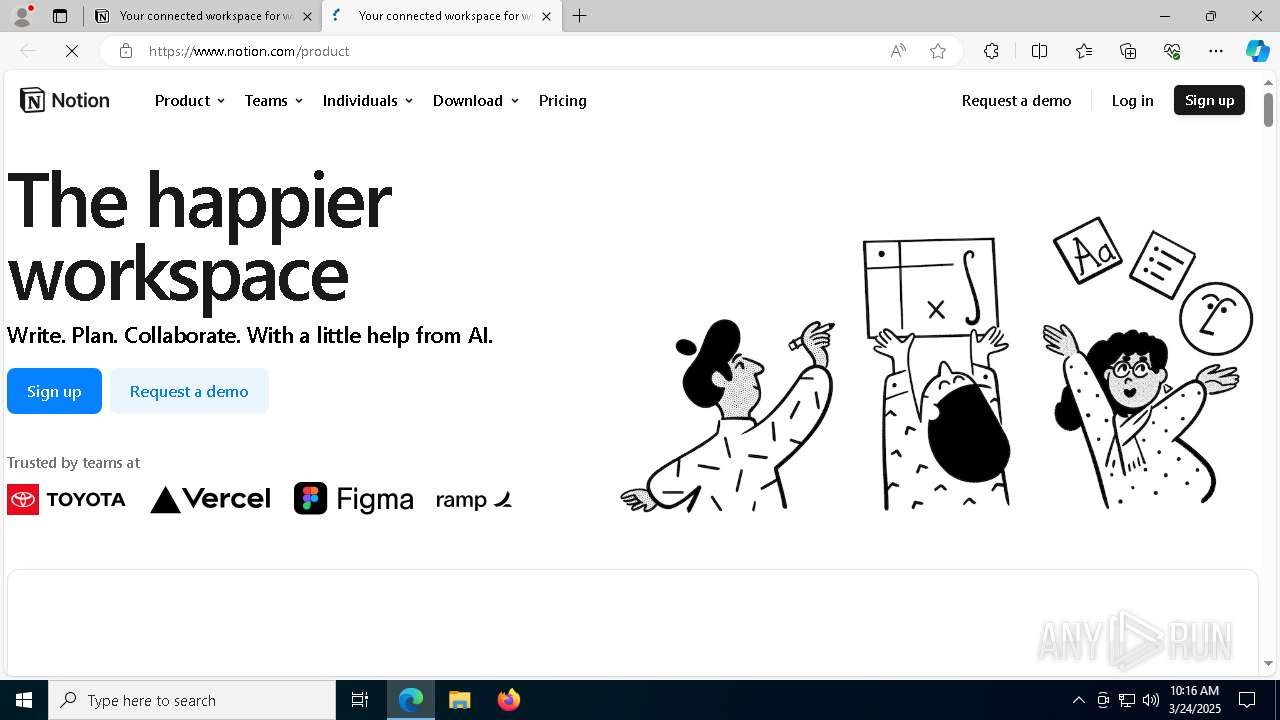This screenshot has height=720, width=1280.
Task: Expand the Teams dropdown menu
Action: tap(273, 100)
